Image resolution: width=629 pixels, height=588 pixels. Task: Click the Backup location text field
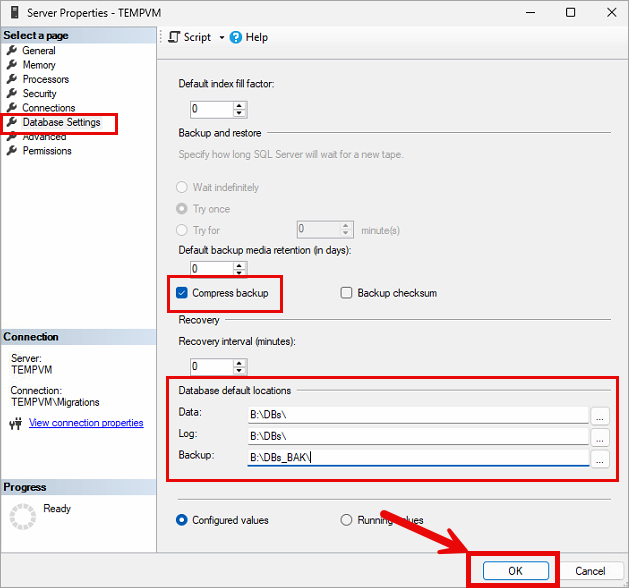point(418,458)
